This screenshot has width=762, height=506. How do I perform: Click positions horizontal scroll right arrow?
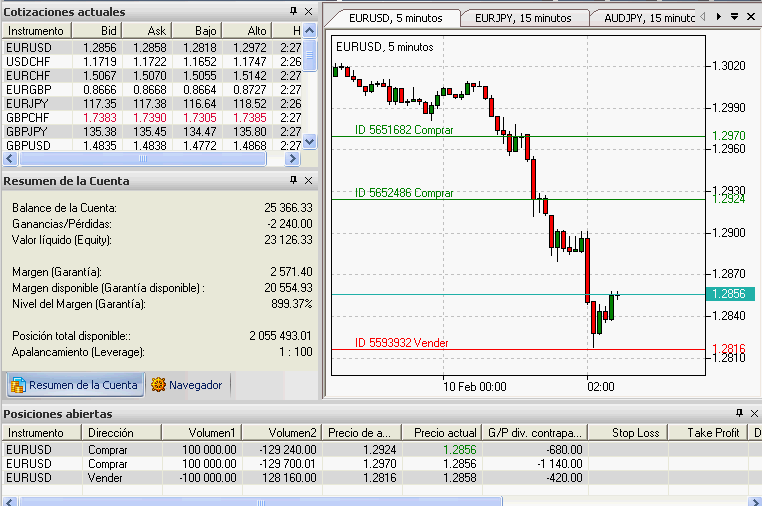point(755,501)
